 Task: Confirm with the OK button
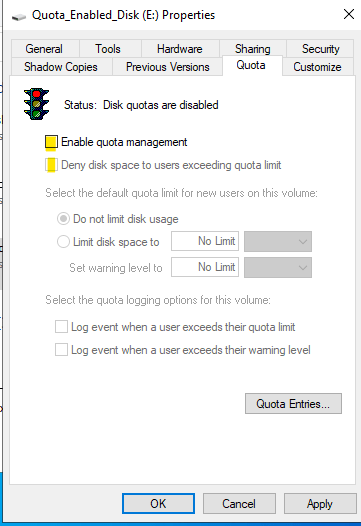(158, 504)
